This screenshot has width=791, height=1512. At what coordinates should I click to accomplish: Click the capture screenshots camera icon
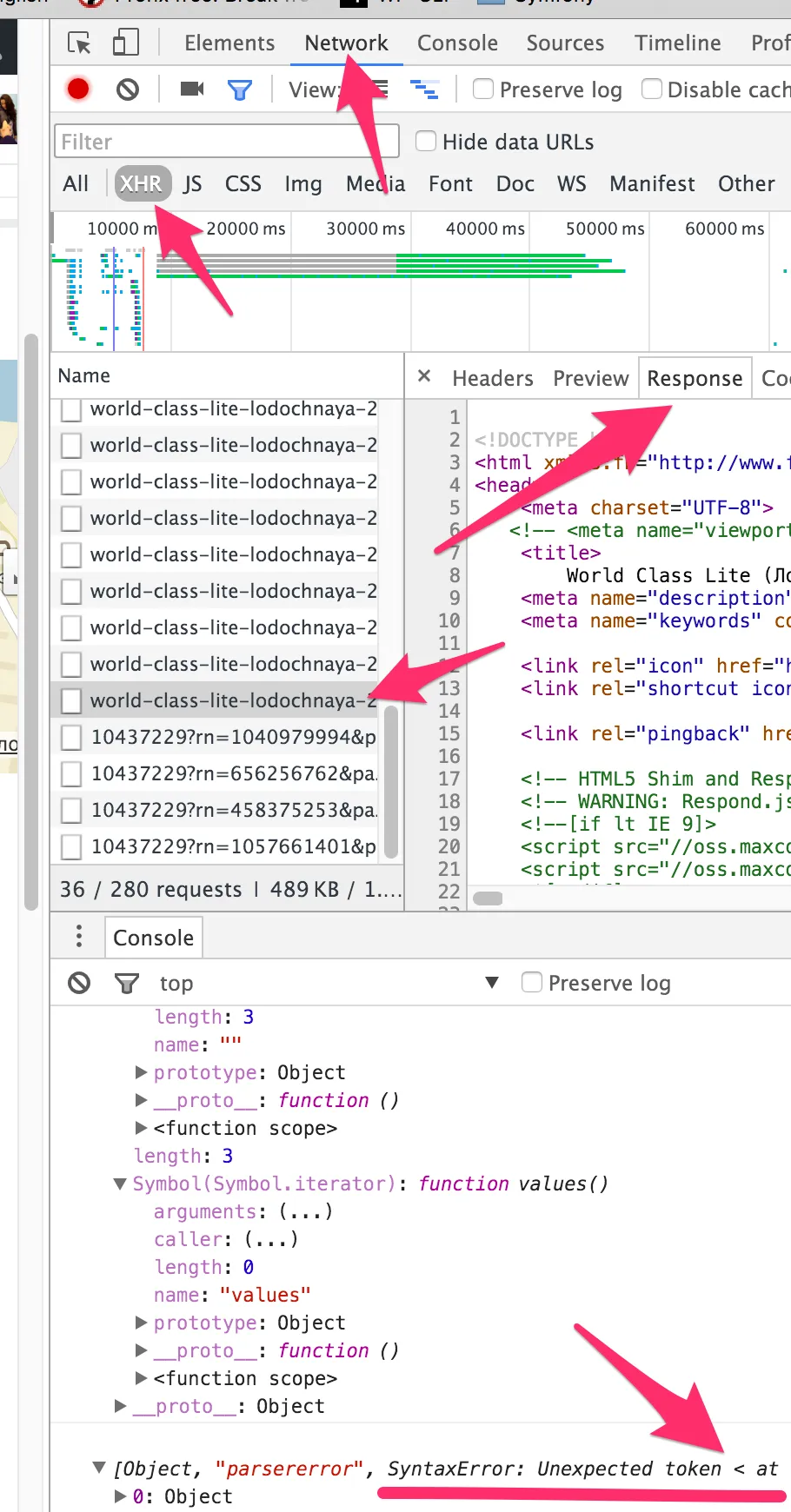pos(191,89)
